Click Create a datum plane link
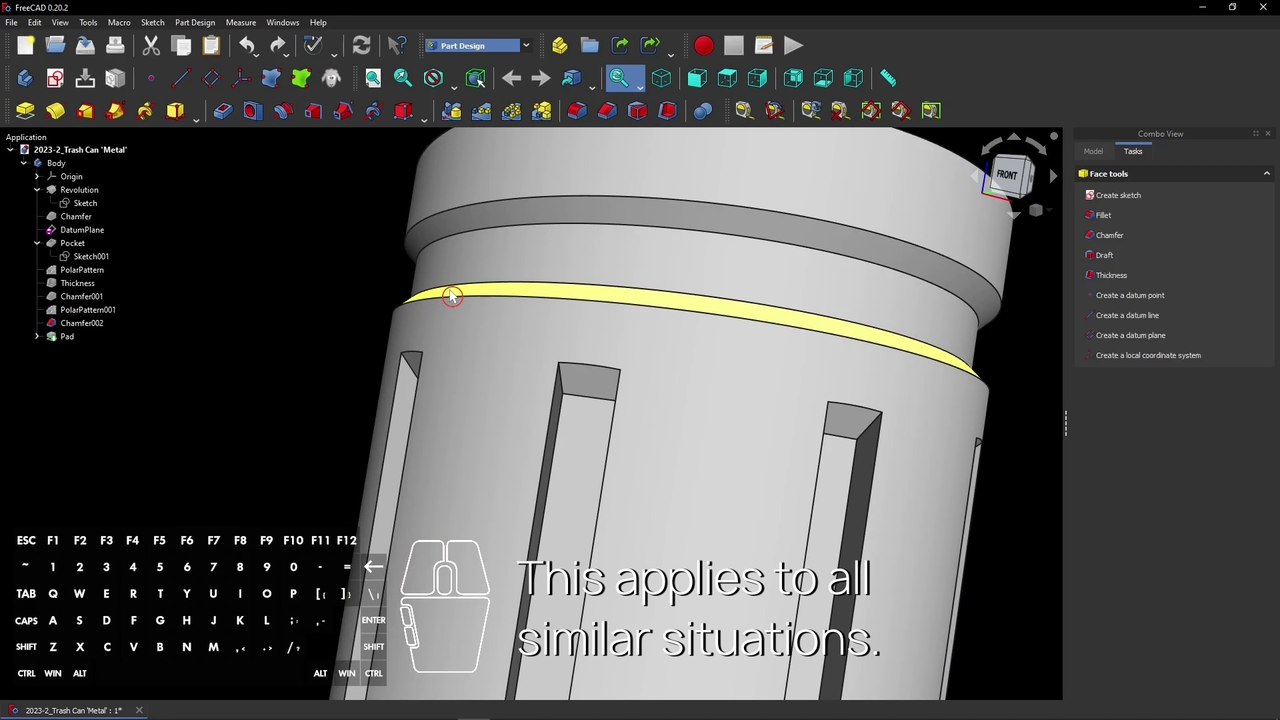The width and height of the screenshot is (1280, 720). click(x=1130, y=335)
